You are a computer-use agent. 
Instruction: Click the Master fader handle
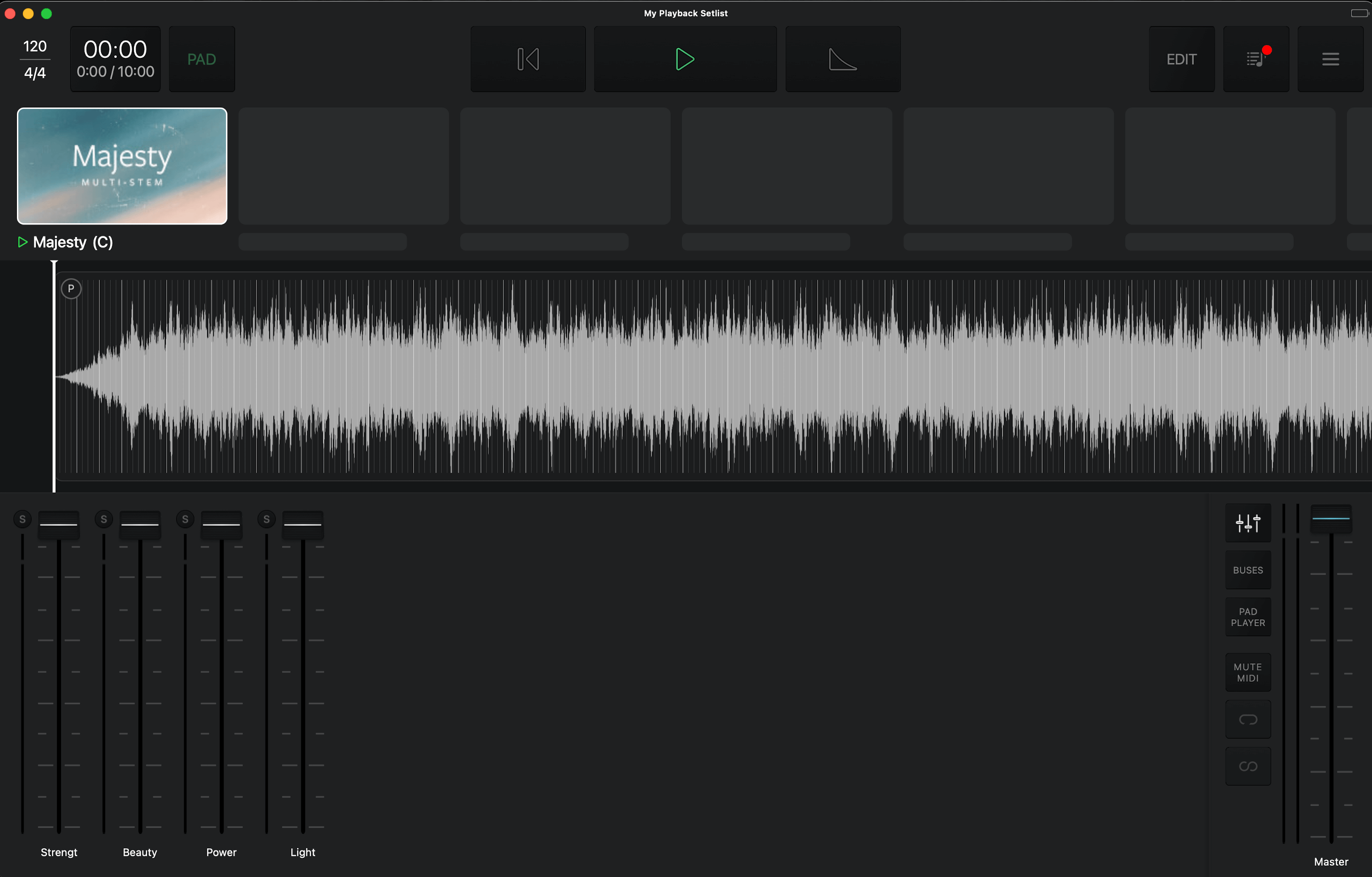(1331, 518)
